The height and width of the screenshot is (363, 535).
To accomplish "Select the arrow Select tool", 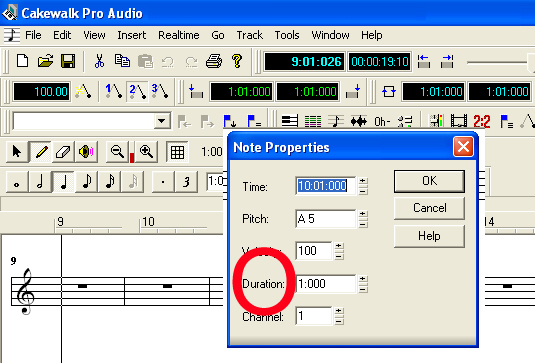I will (x=16, y=151).
